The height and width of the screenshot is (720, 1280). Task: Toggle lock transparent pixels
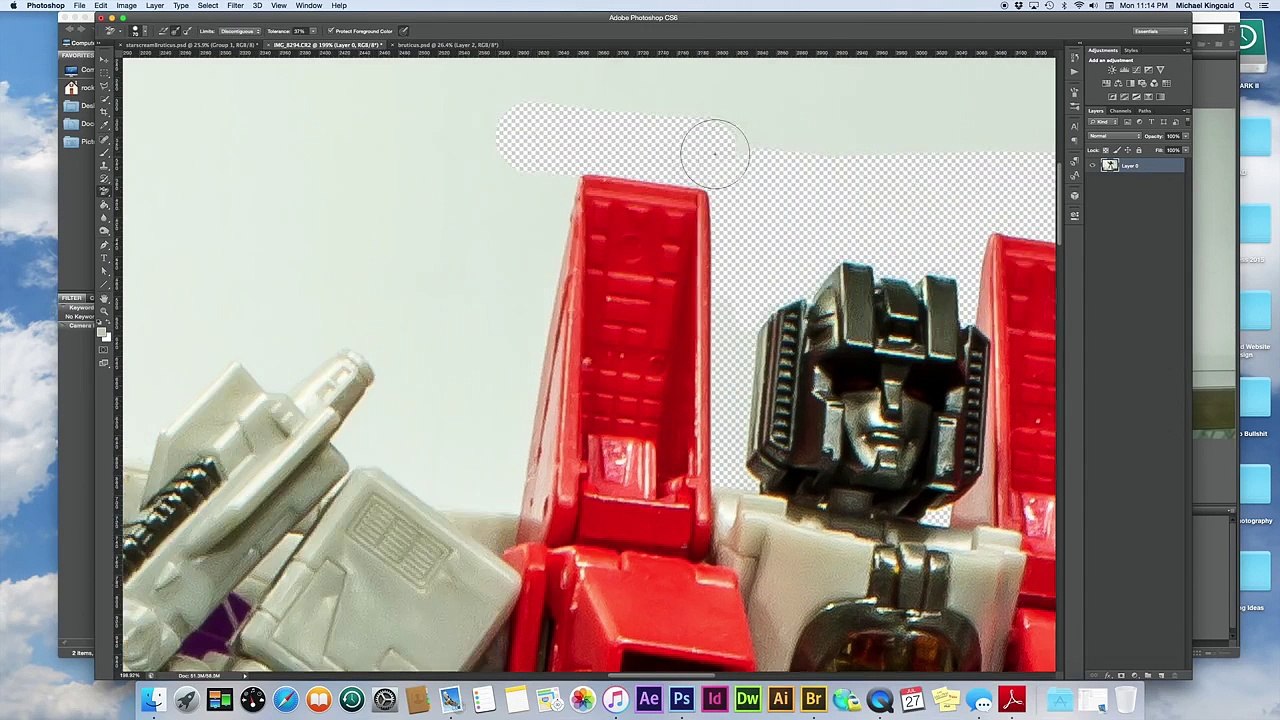(x=1106, y=150)
